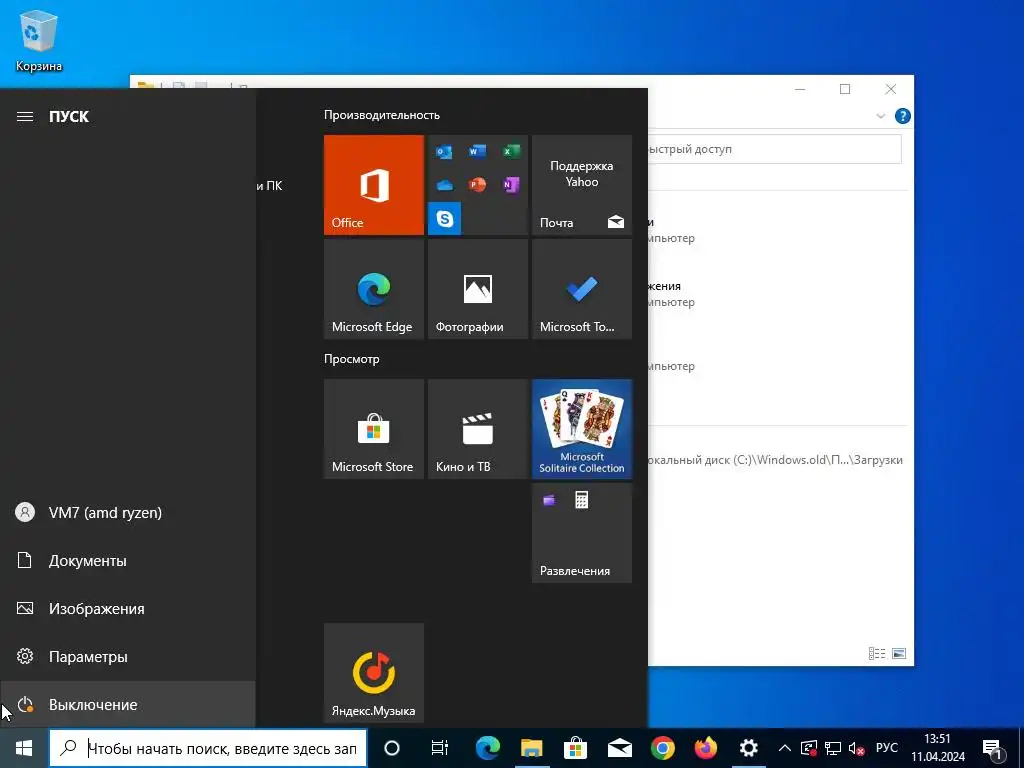Screen dimensions: 1024x768
Task: Open the Microsoft To Do tile
Action: pyautogui.click(x=582, y=289)
